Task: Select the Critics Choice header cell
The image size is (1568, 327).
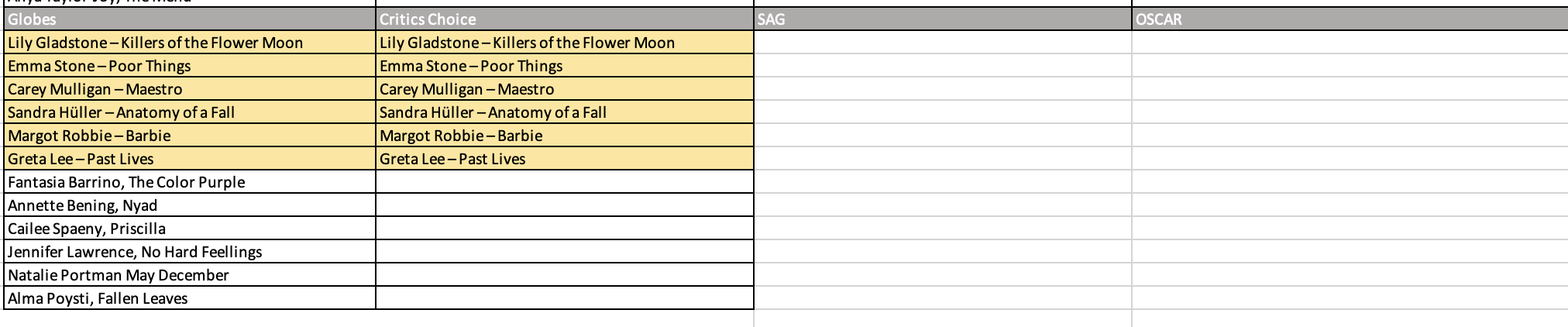Action: point(564,19)
